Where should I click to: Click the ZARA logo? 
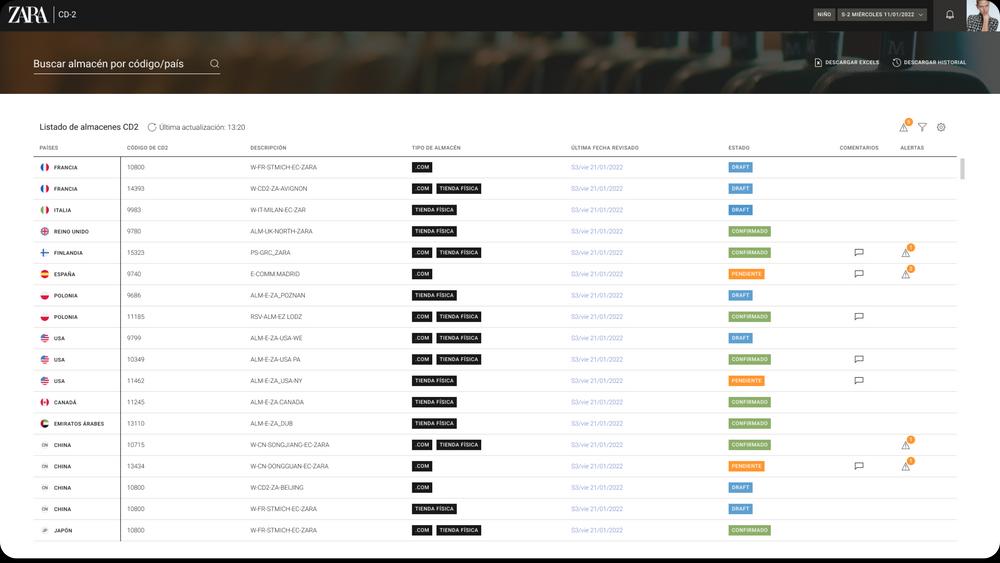coord(27,14)
